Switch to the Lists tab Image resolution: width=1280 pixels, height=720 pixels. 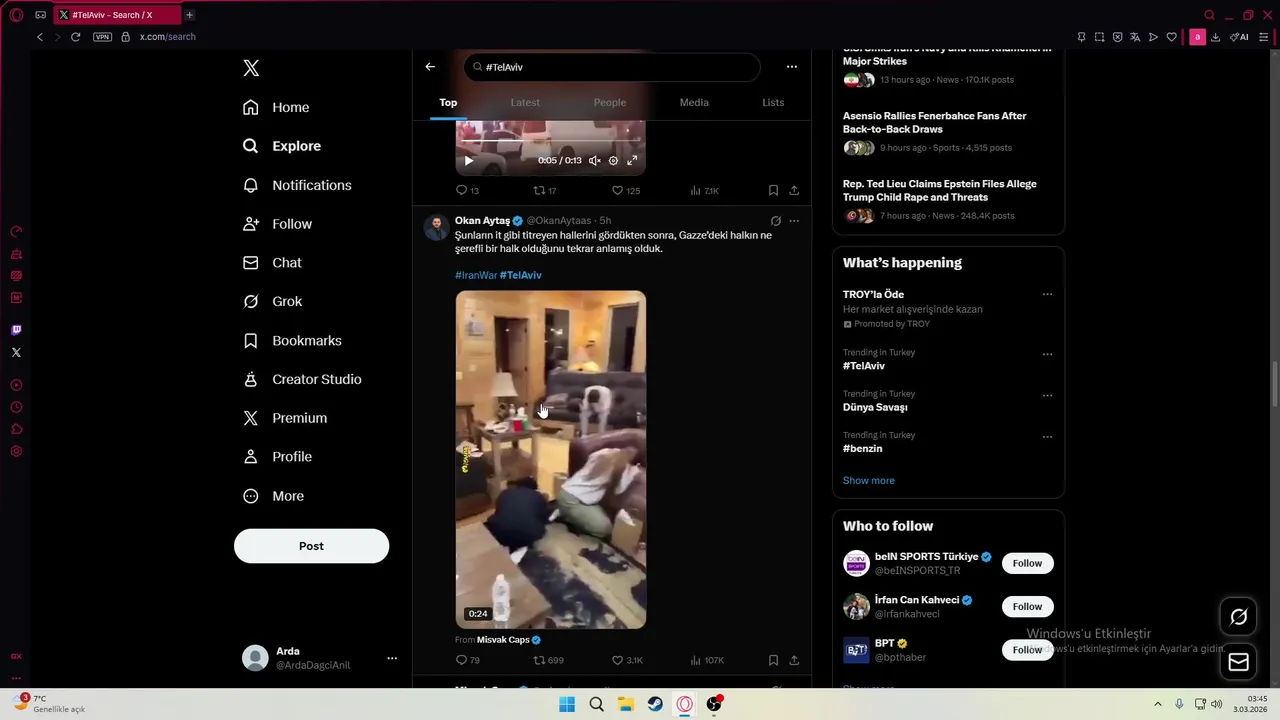coord(773,102)
